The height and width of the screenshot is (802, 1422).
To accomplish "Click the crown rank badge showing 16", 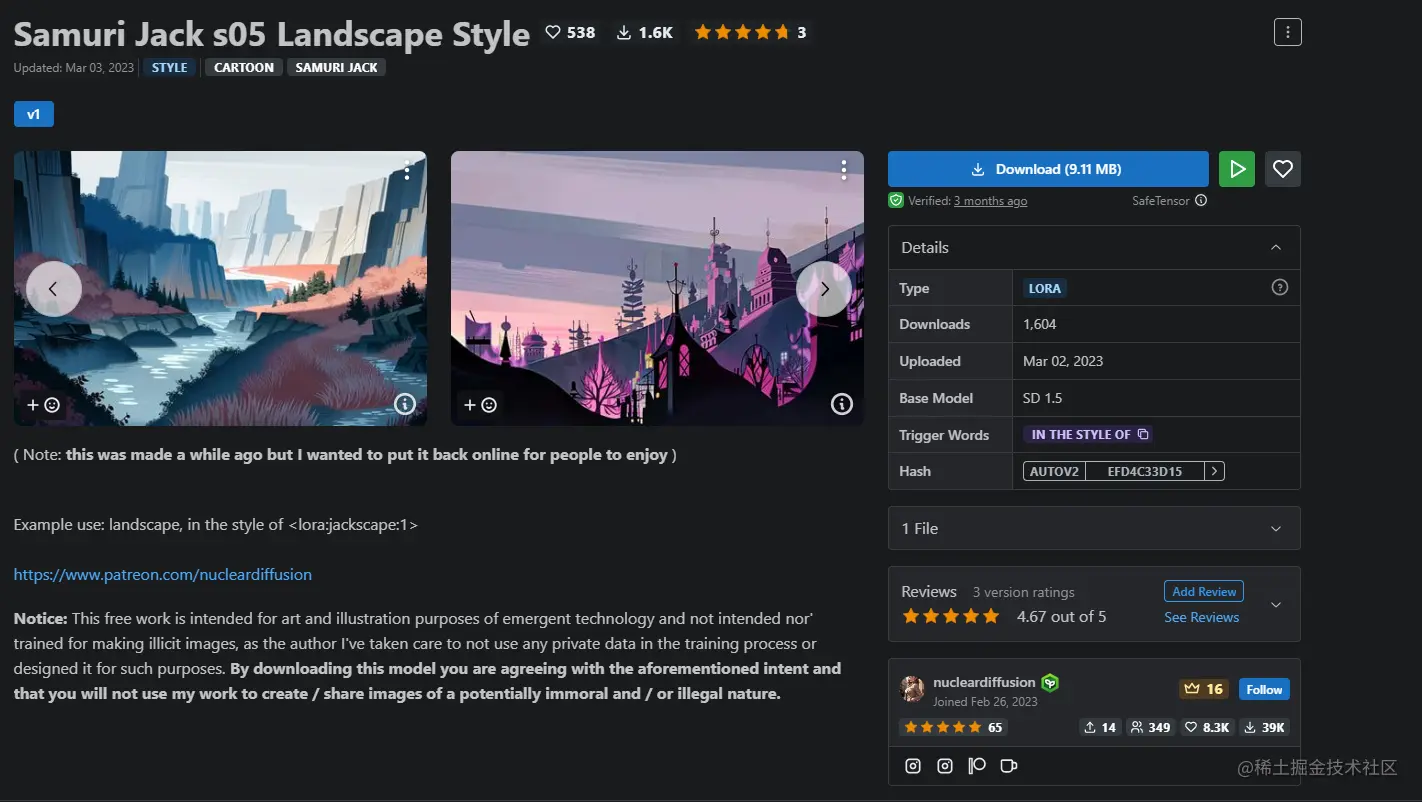I will pos(1203,689).
